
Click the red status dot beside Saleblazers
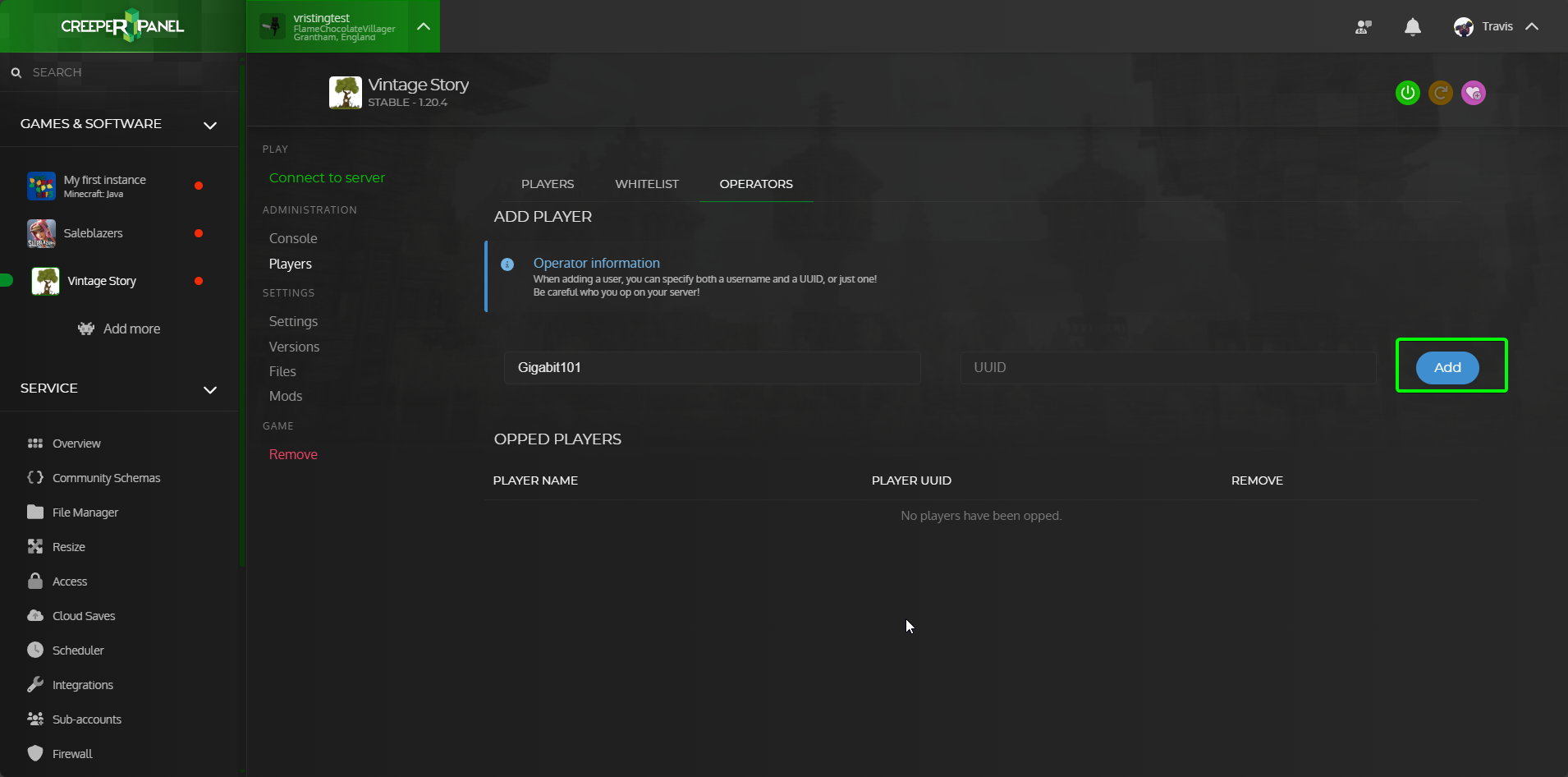[199, 233]
